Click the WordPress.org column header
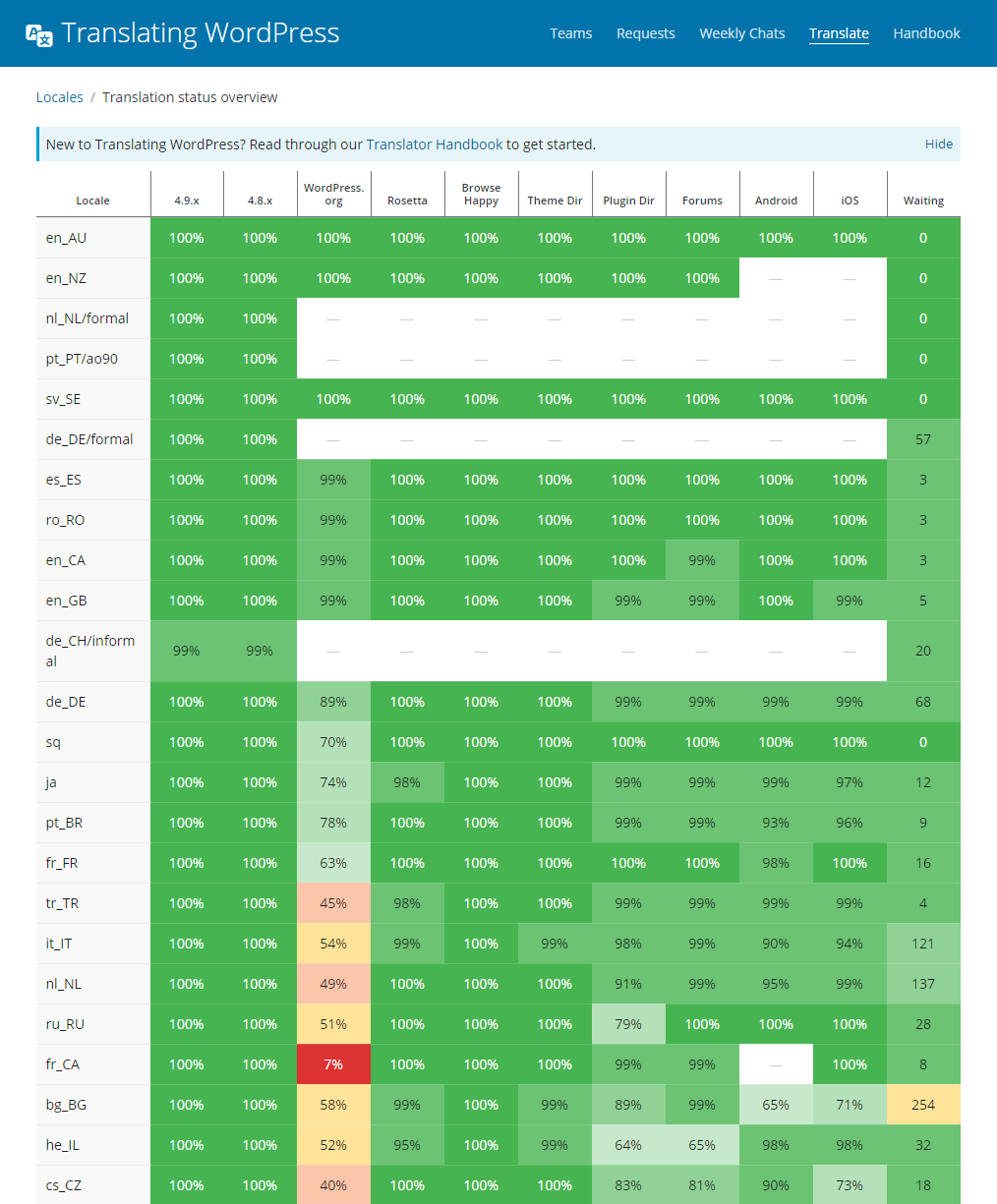 tap(334, 194)
